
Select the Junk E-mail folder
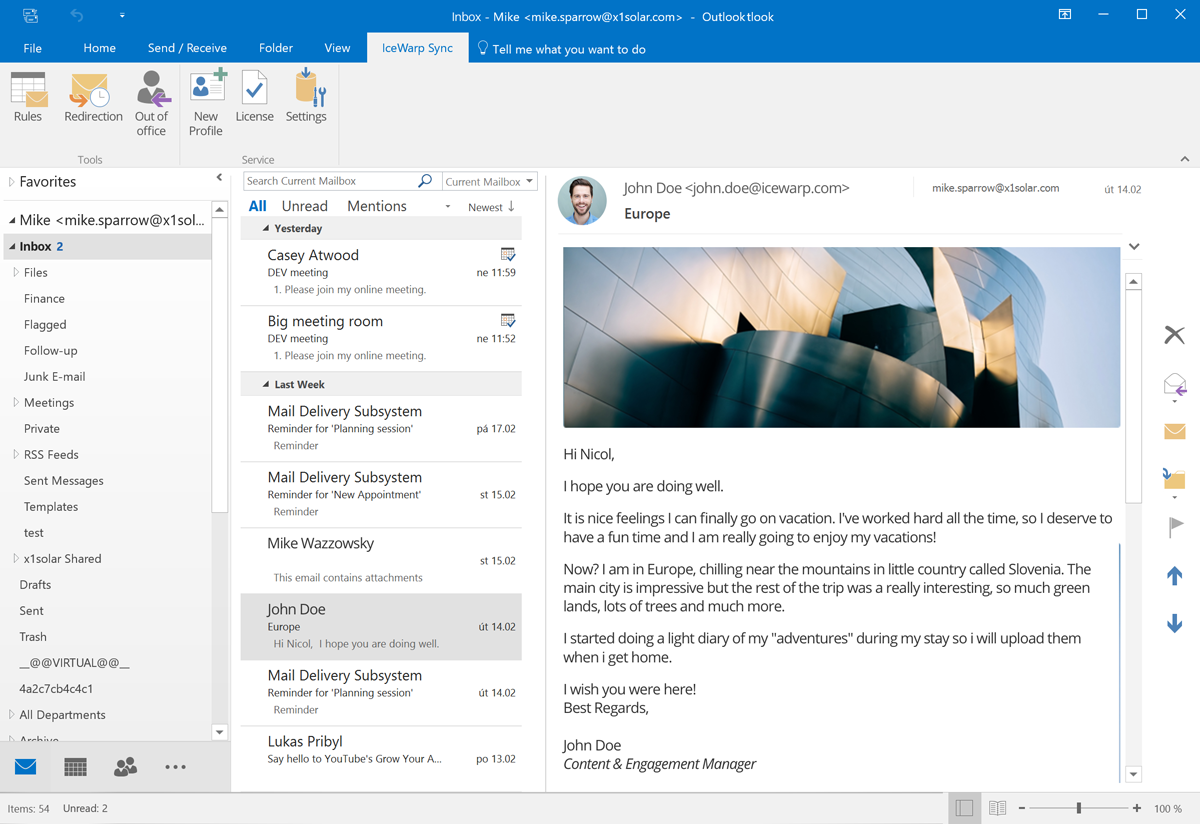pyautogui.click(x=54, y=376)
